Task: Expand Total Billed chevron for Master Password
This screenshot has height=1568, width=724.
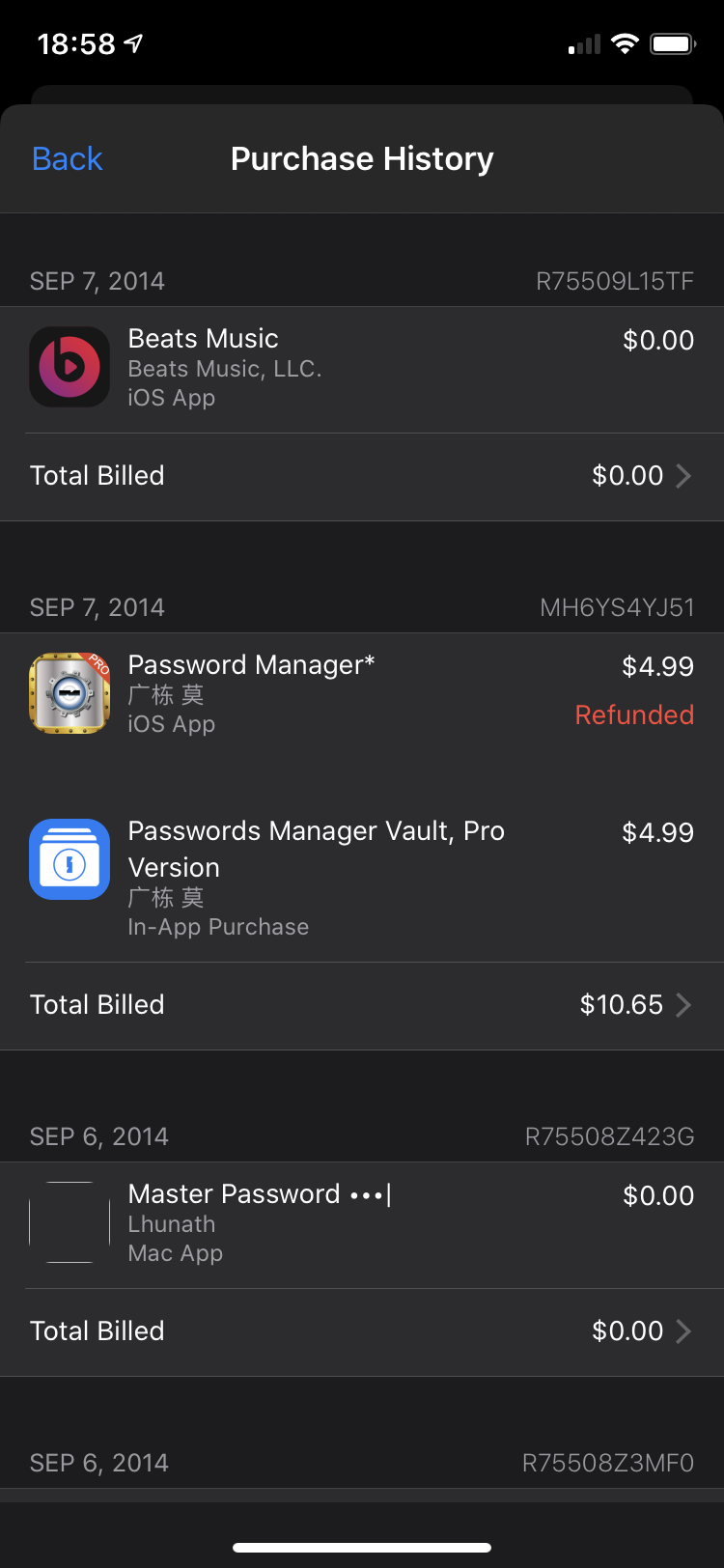Action: coord(683,1331)
